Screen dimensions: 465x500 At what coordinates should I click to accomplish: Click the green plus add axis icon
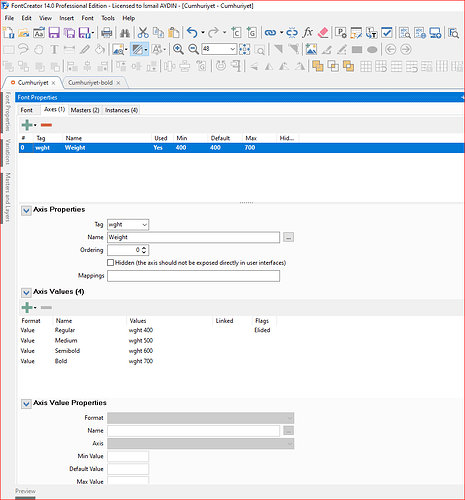point(27,125)
